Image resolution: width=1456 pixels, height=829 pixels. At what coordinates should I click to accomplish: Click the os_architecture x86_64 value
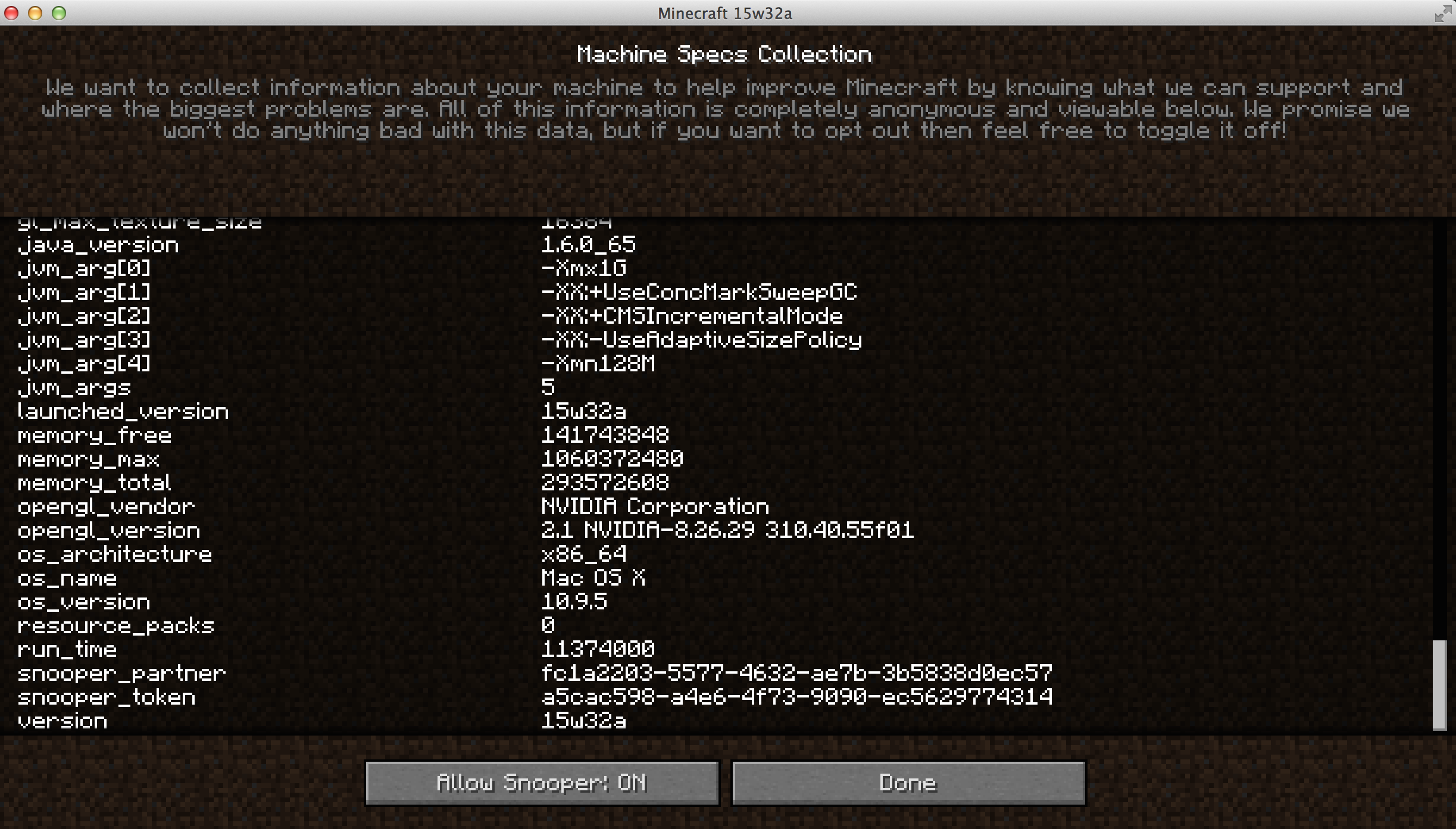click(x=583, y=555)
